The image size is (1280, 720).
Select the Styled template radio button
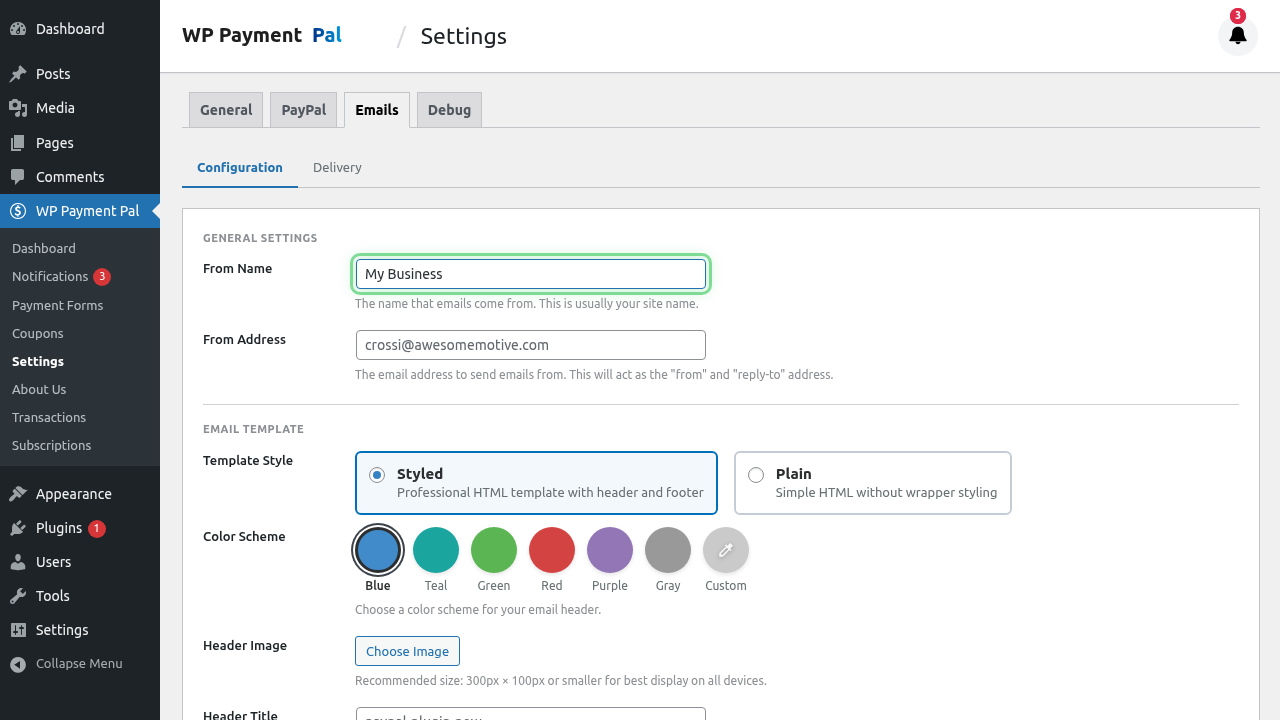pos(377,475)
